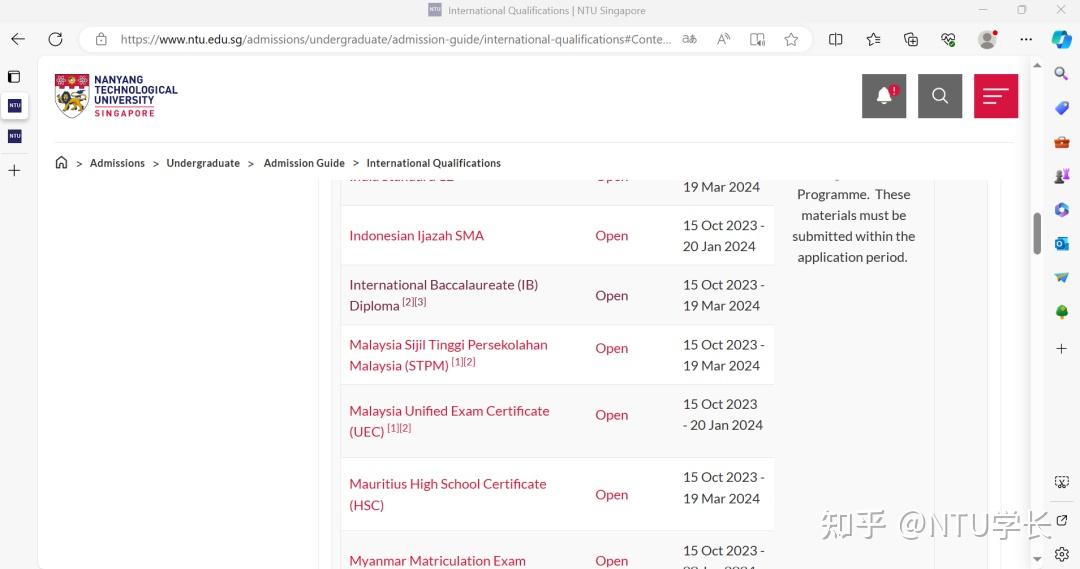Toggle Edge split screen view
1080x569 pixels.
[836, 39]
